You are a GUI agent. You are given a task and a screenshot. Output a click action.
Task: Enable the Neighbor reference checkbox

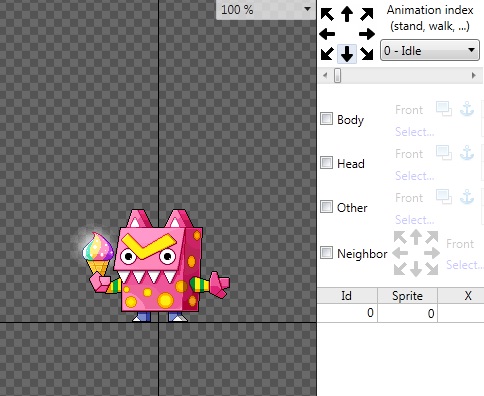(326, 253)
